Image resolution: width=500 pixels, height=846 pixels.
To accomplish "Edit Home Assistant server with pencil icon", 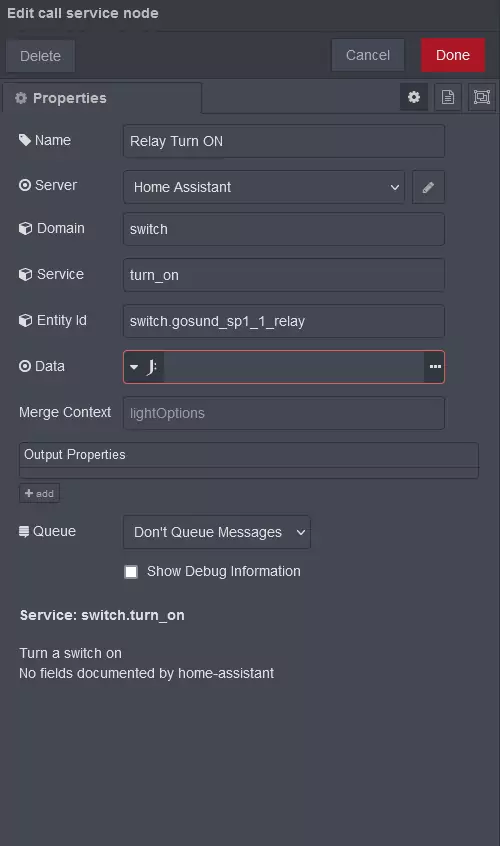I will [428, 187].
